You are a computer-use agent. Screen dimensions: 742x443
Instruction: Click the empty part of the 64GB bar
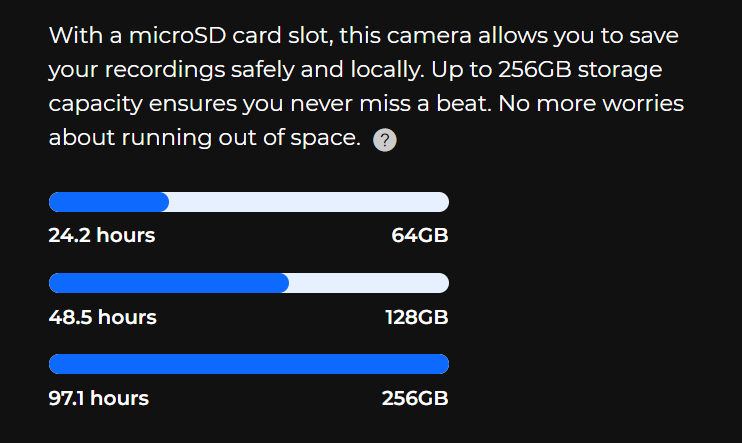pos(308,202)
